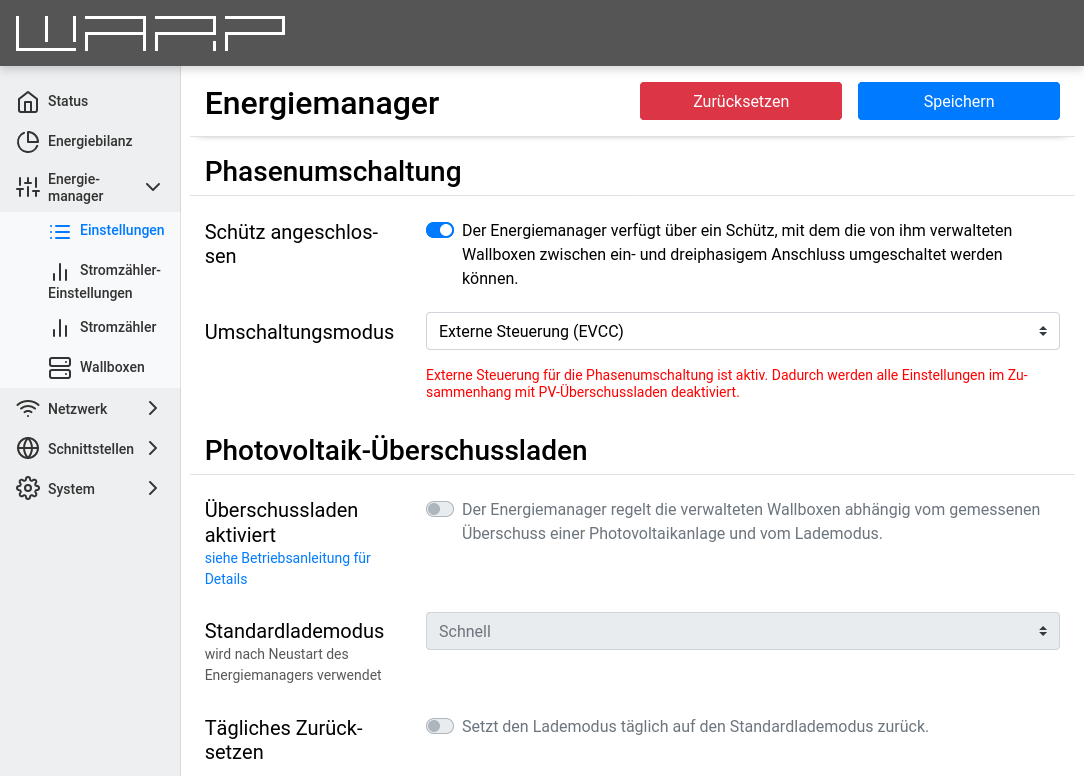The width and height of the screenshot is (1084, 776).
Task: Disable the Schütz angeschlossen toggle
Action: [439, 230]
